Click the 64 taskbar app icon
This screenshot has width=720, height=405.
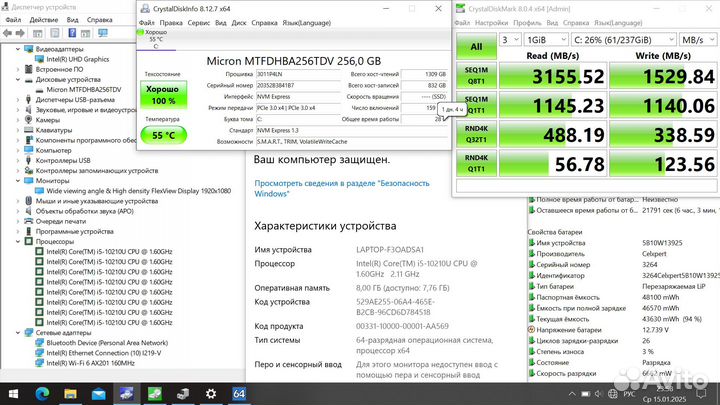click(239, 394)
